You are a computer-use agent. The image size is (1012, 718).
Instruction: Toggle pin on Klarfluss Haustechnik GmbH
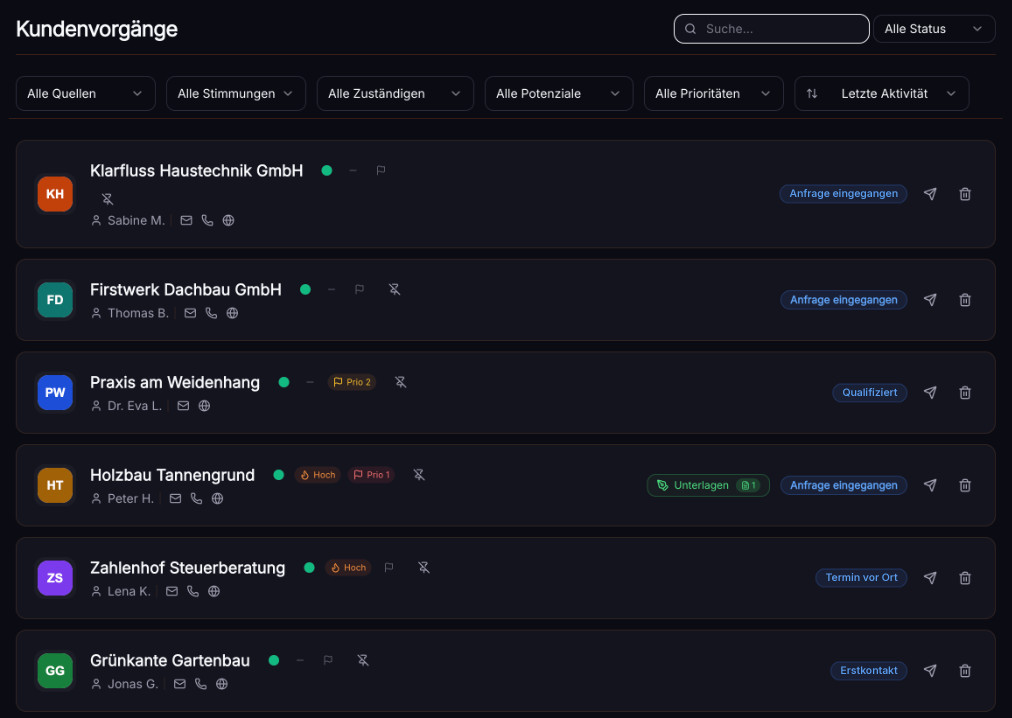107,199
